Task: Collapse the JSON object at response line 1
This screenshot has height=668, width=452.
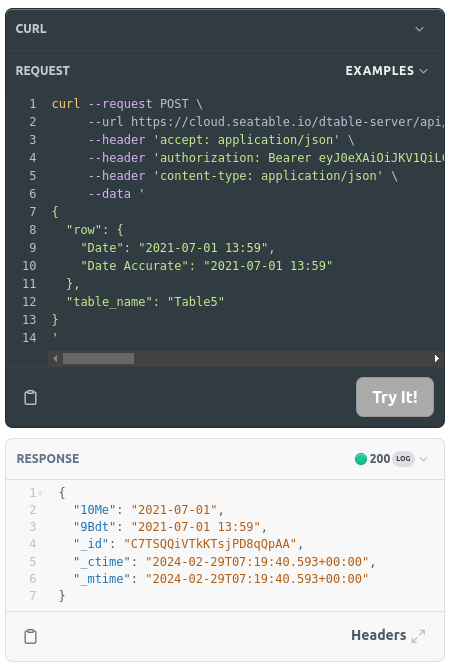Action: click(x=40, y=493)
